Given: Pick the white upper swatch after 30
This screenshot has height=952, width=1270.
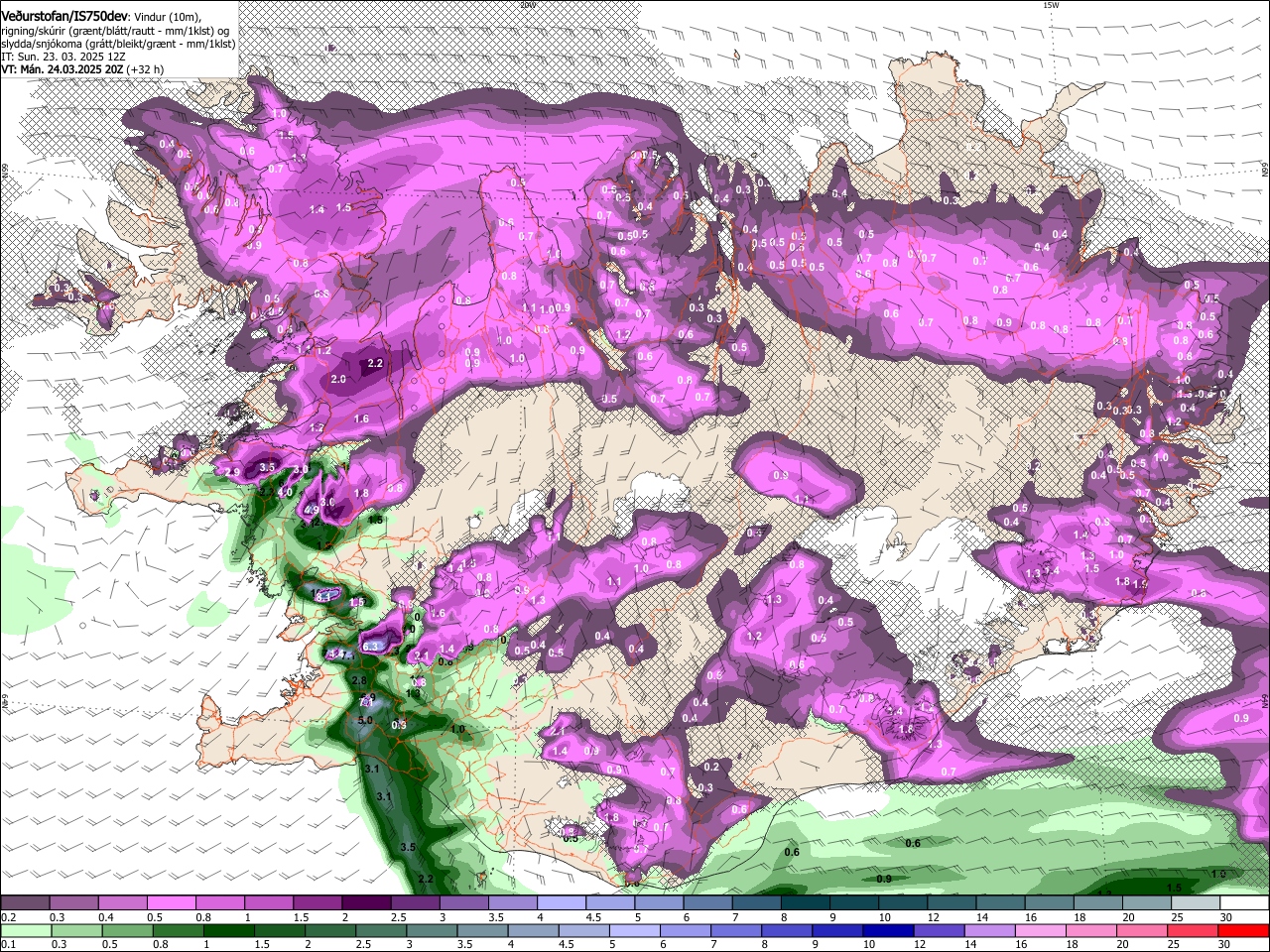Looking at the screenshot, I should coord(1244,903).
